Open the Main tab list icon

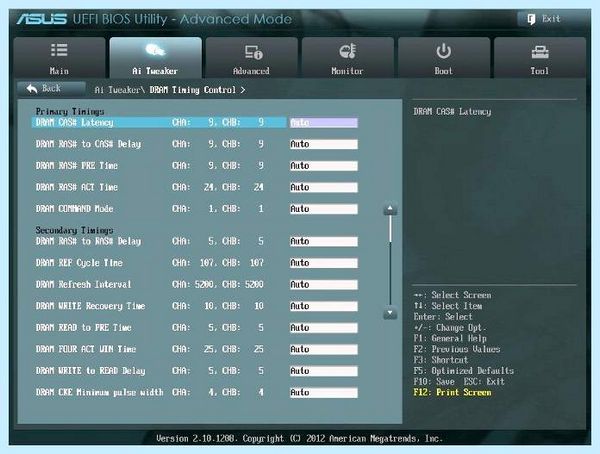click(59, 50)
